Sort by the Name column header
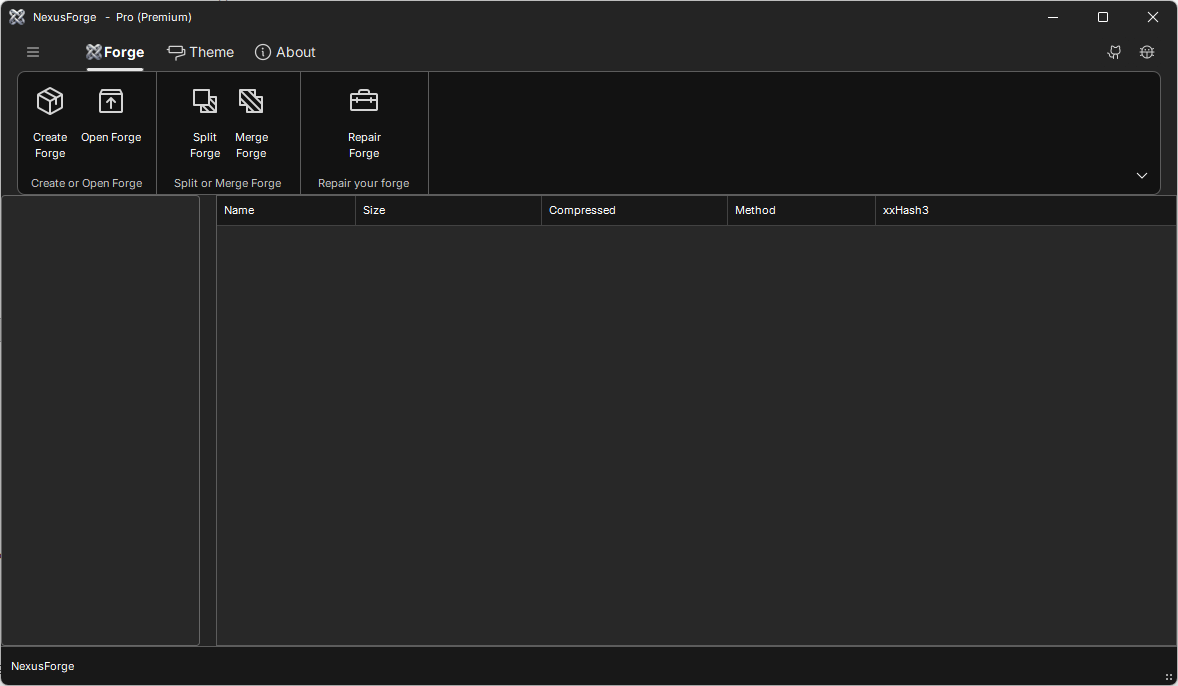Viewport: 1178px width, 686px height. [x=285, y=210]
